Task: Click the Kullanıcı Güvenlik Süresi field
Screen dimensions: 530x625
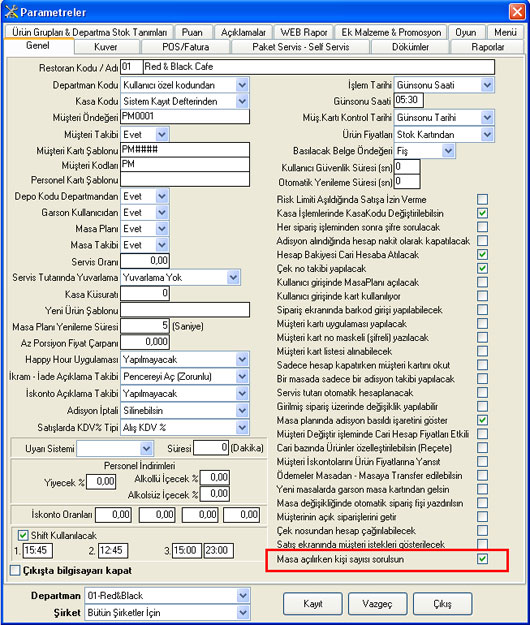Action: click(407, 167)
